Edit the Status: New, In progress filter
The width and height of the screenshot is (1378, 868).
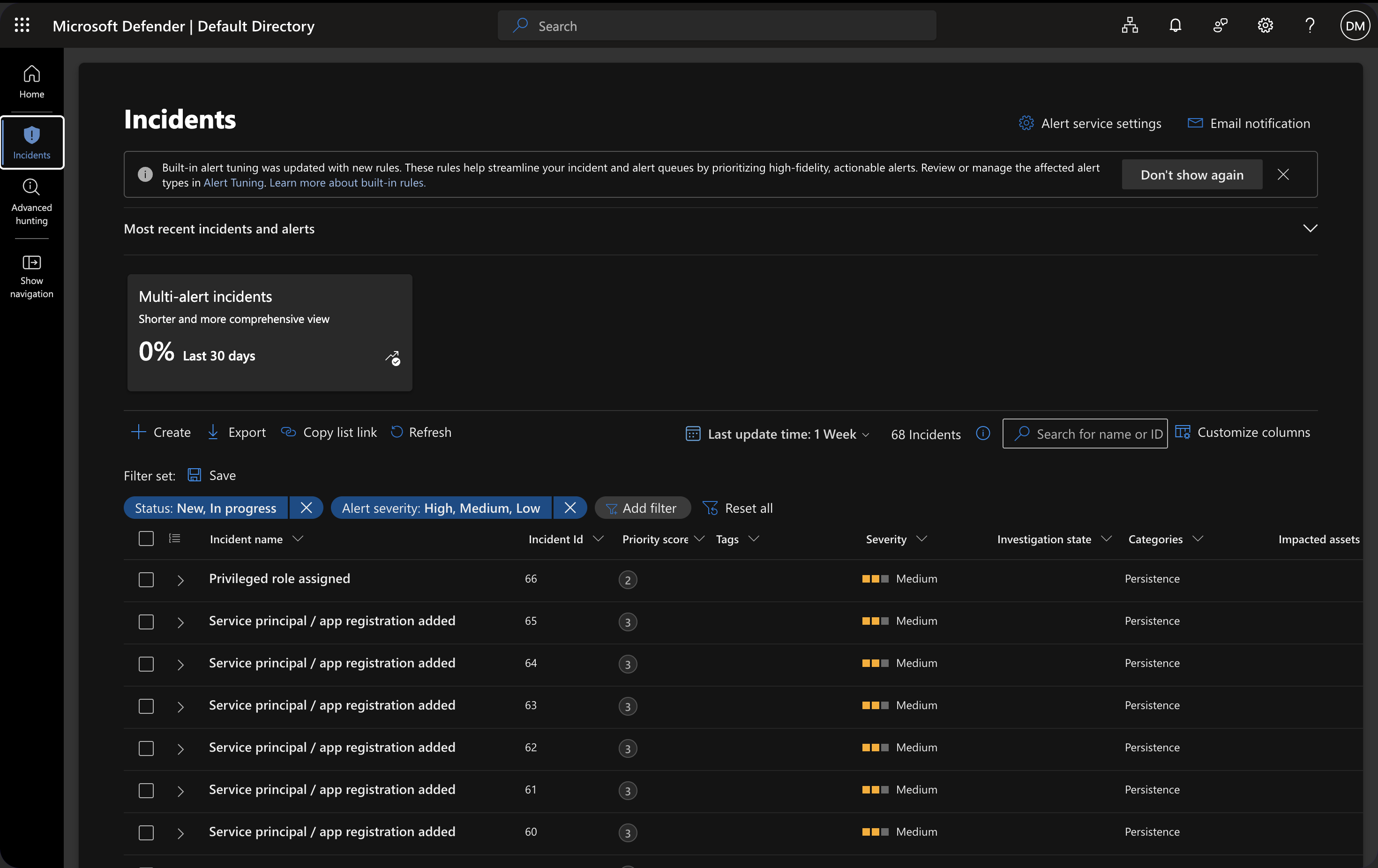click(205, 508)
